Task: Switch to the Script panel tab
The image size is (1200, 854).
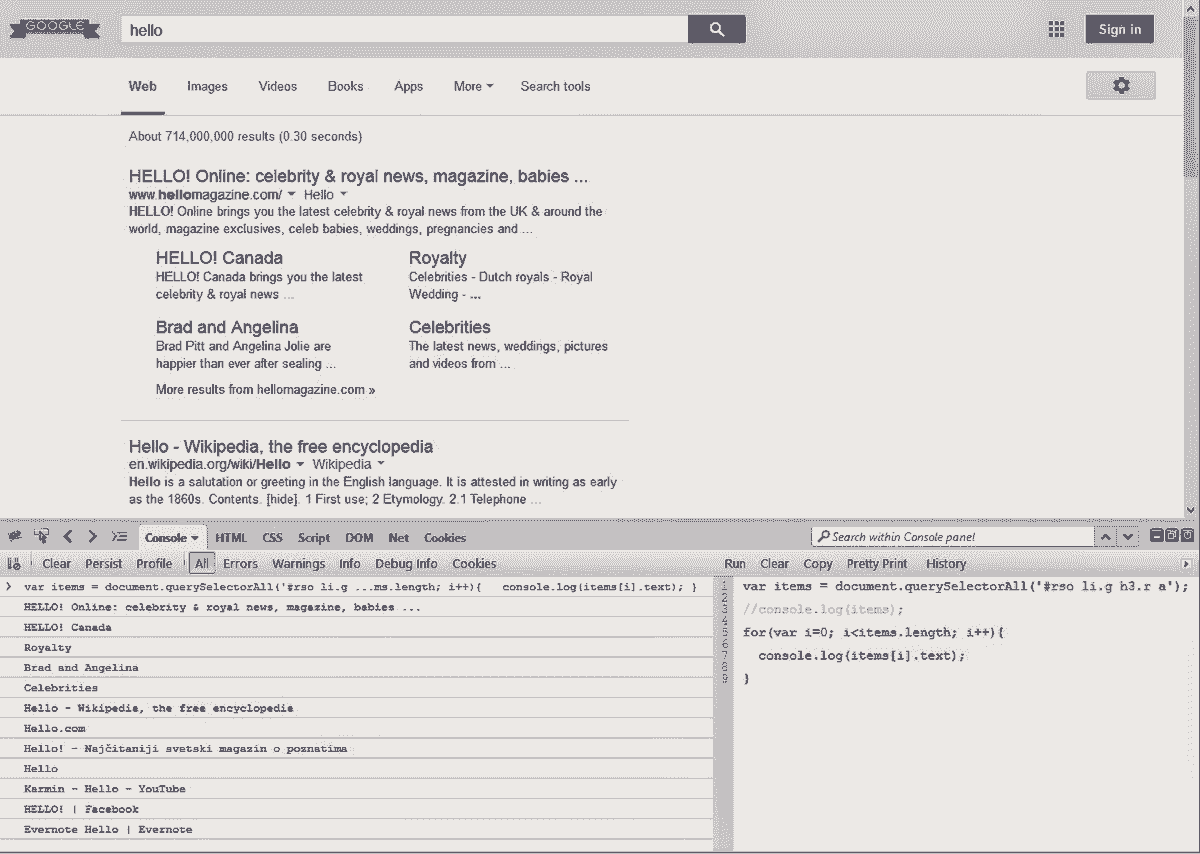Action: pyautogui.click(x=313, y=537)
